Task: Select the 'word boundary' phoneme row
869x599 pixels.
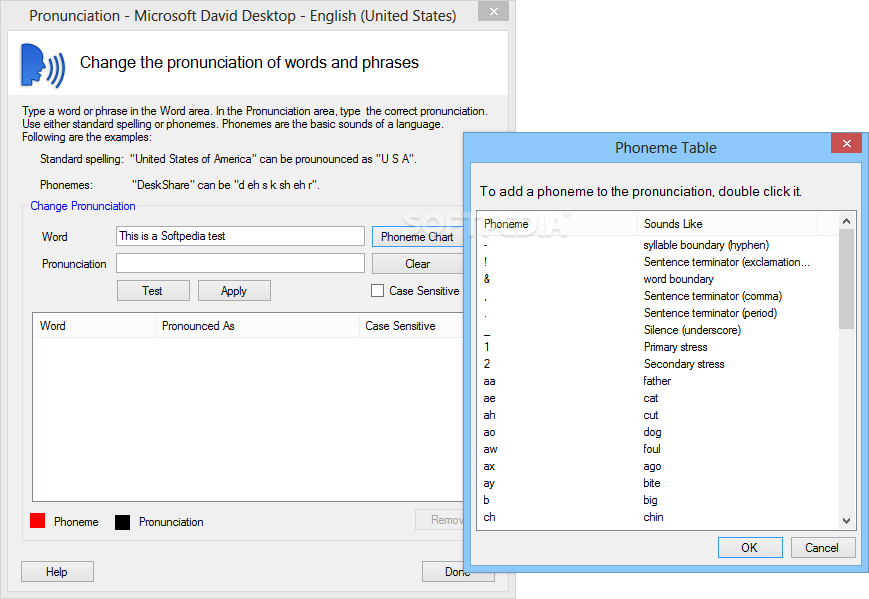Action: tap(658, 279)
